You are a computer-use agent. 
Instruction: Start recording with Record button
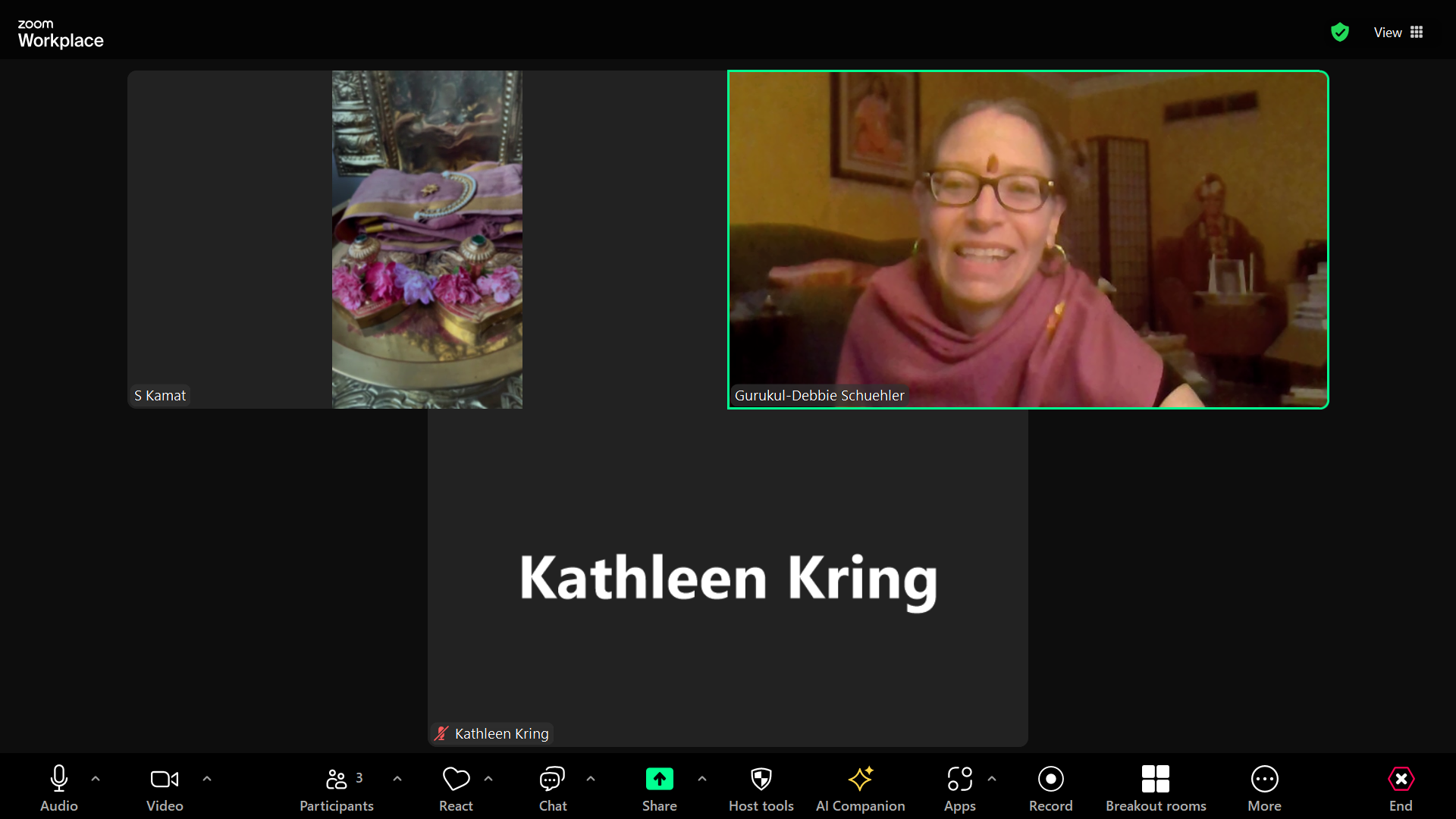pos(1050,787)
